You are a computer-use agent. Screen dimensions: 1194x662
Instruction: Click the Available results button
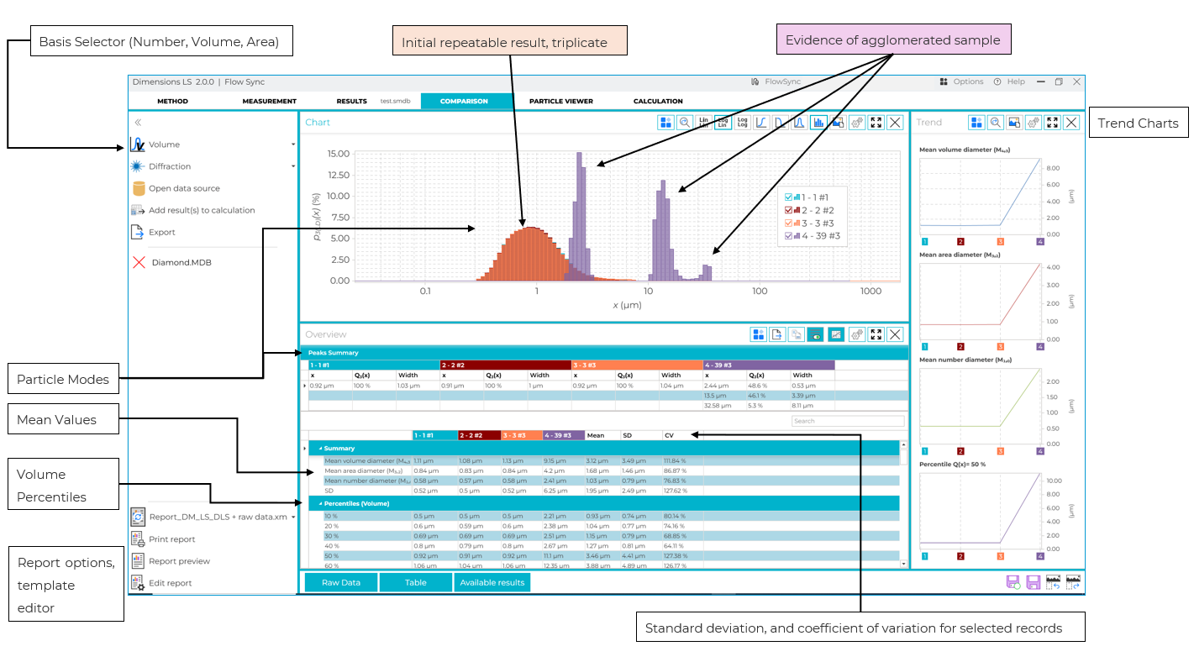(491, 582)
